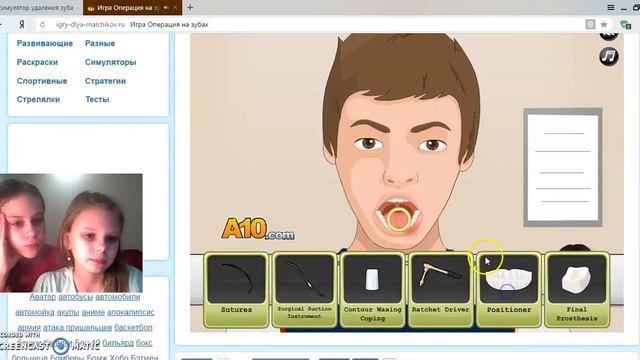Pick the Positioner tool

pos(509,290)
